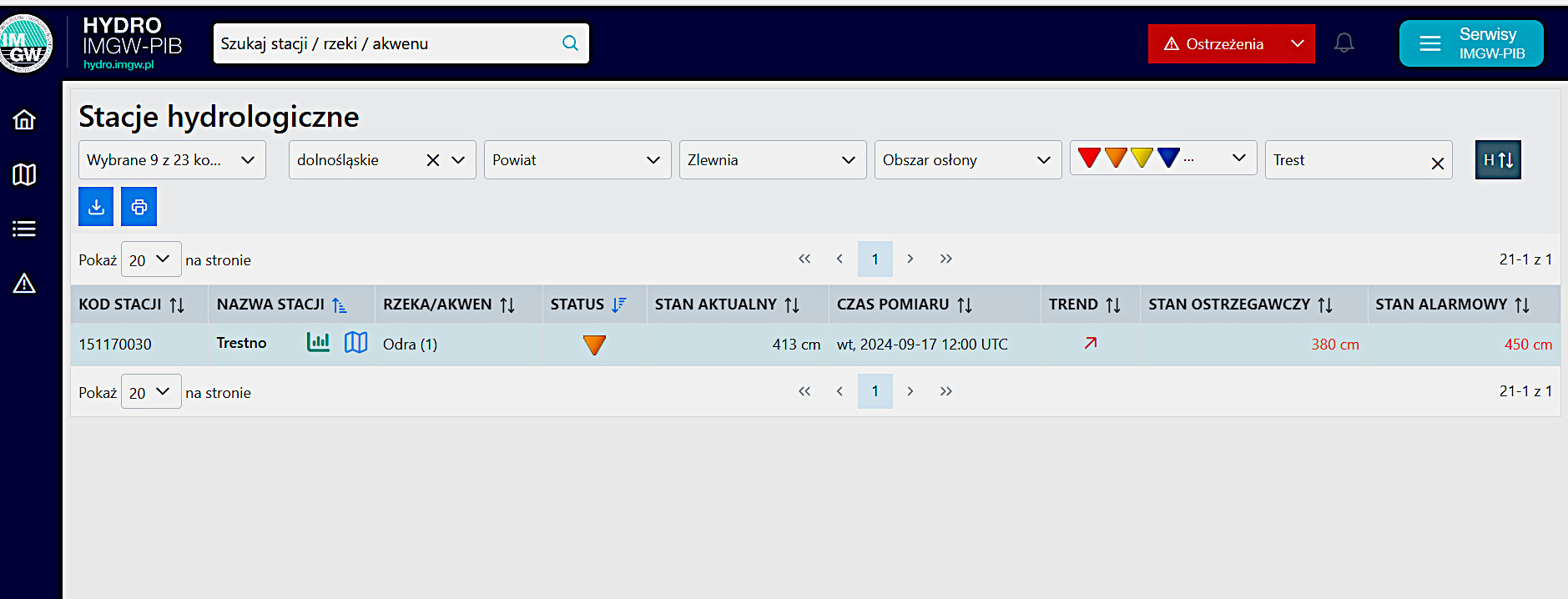This screenshot has height=599, width=1568.
Task: Open the Ostrzeżenia warnings menu
Action: (x=1231, y=43)
